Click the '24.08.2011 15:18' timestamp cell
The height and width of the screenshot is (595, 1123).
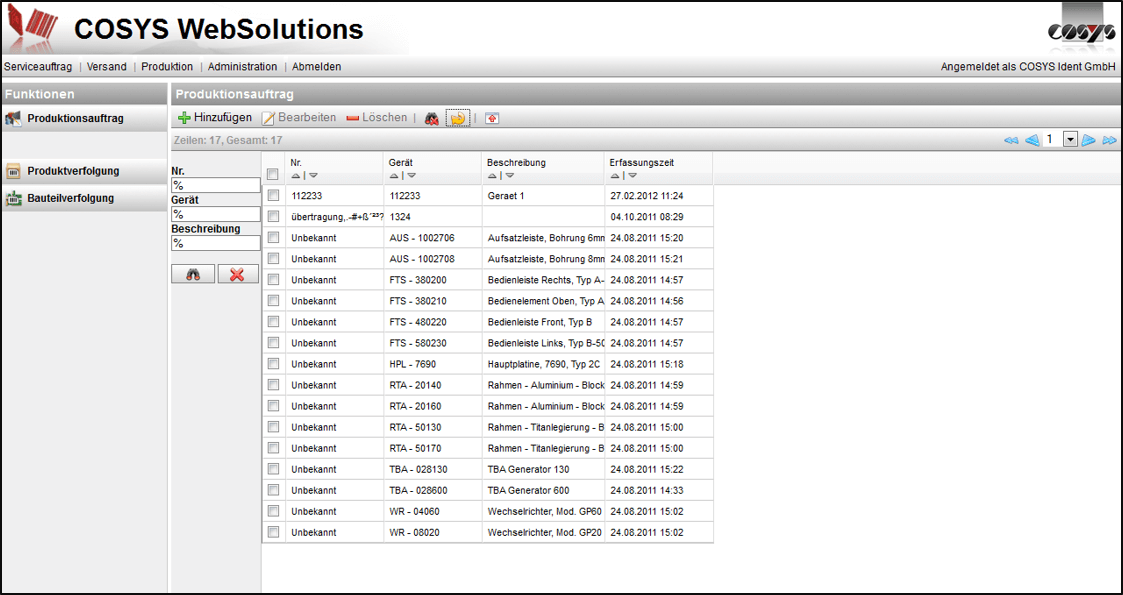point(658,364)
